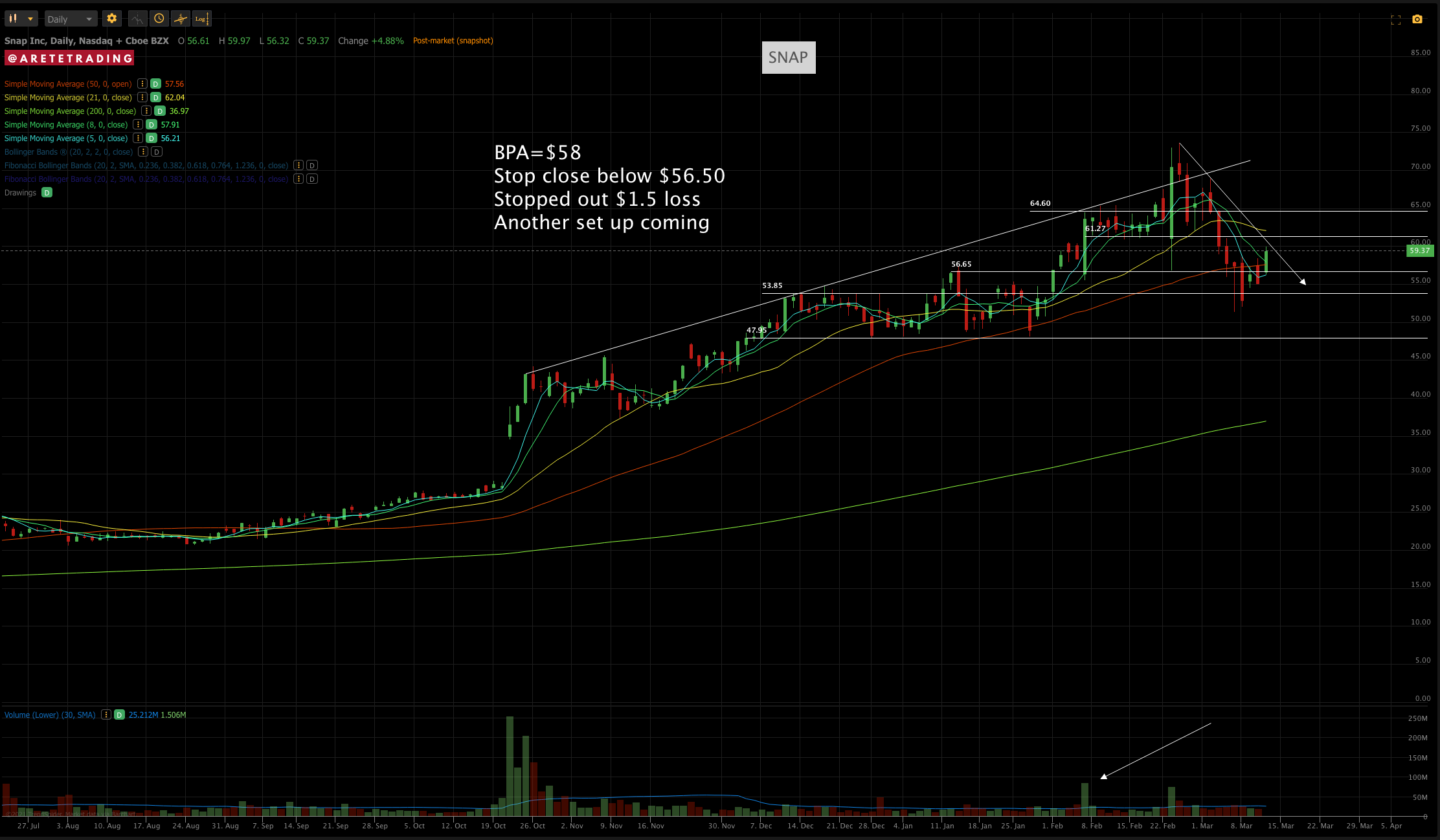Open options for second Fibonacci Bollinger Bands
1440x840 pixels.
(298, 179)
